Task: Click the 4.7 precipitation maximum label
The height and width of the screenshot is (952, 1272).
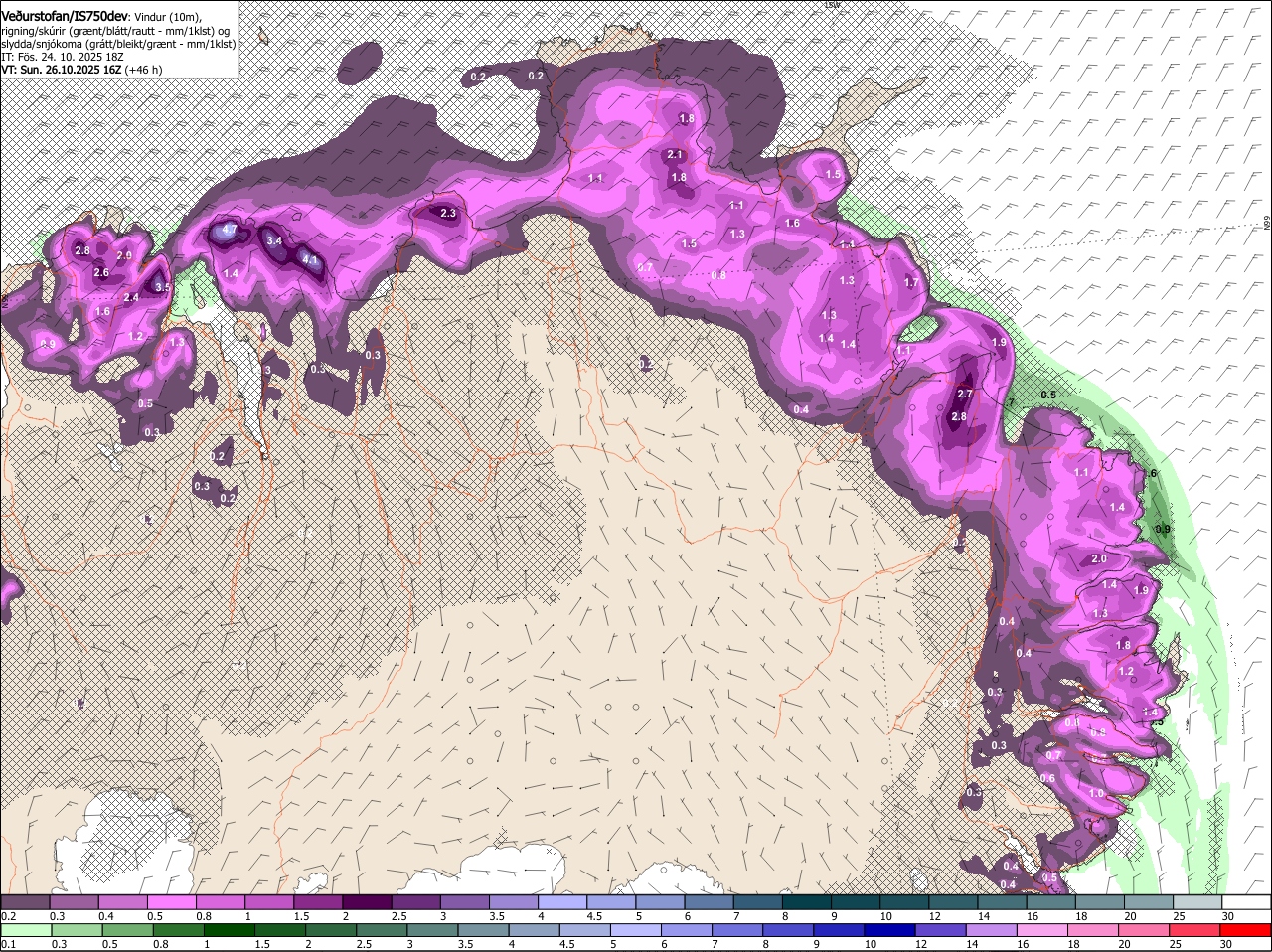Action: pyautogui.click(x=230, y=230)
